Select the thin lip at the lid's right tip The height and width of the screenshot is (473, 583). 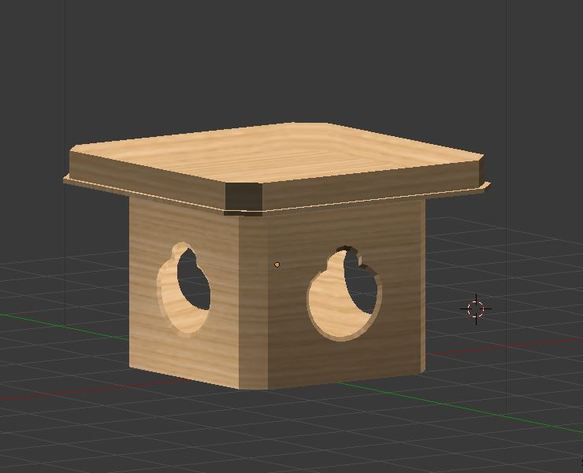click(x=485, y=185)
